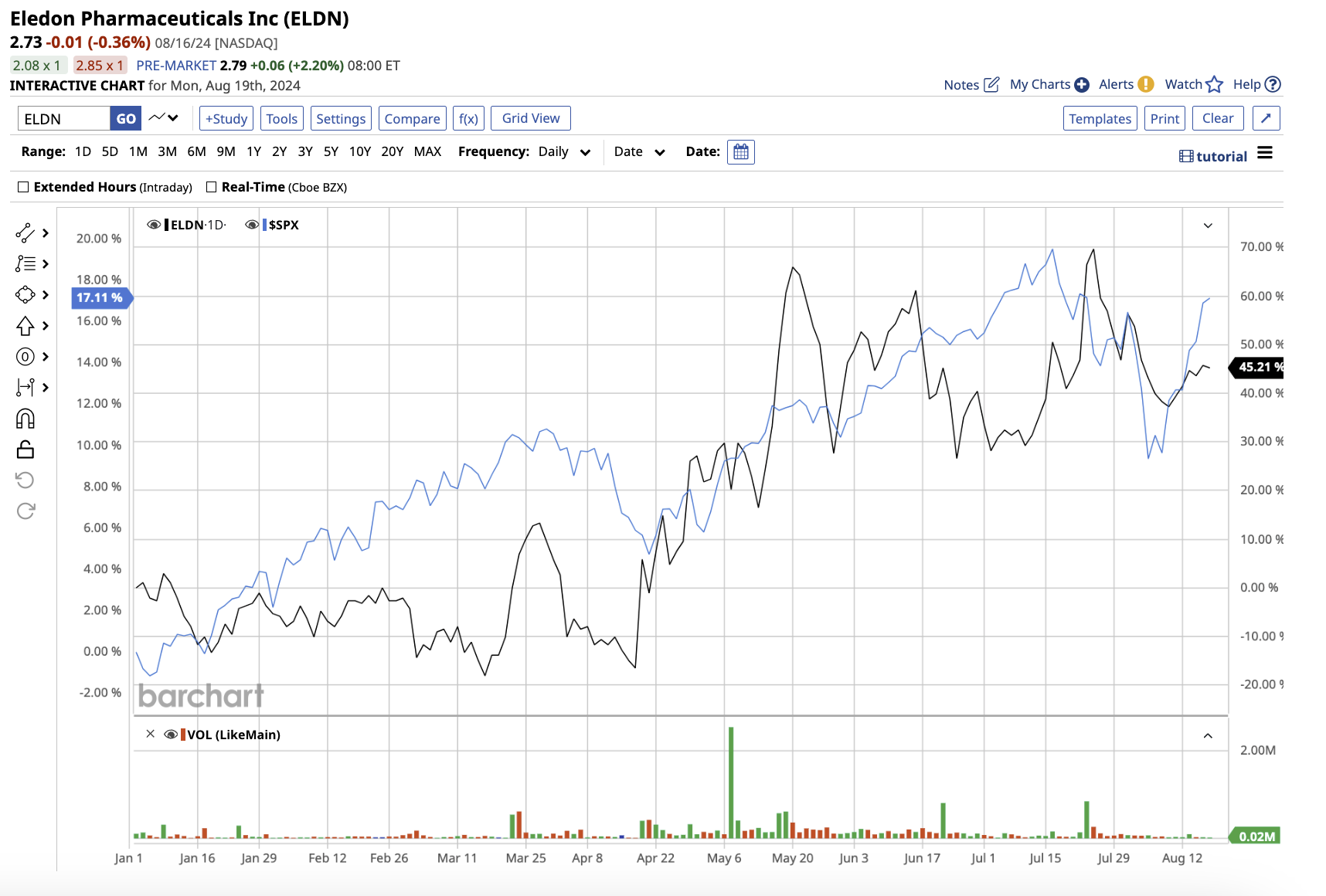Expand the Fibonacci tool options arrow
1326x896 pixels.
[x=46, y=264]
